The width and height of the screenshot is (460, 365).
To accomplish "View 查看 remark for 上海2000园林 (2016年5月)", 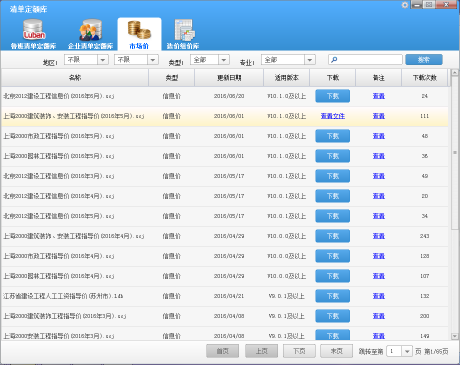I will [x=379, y=156].
